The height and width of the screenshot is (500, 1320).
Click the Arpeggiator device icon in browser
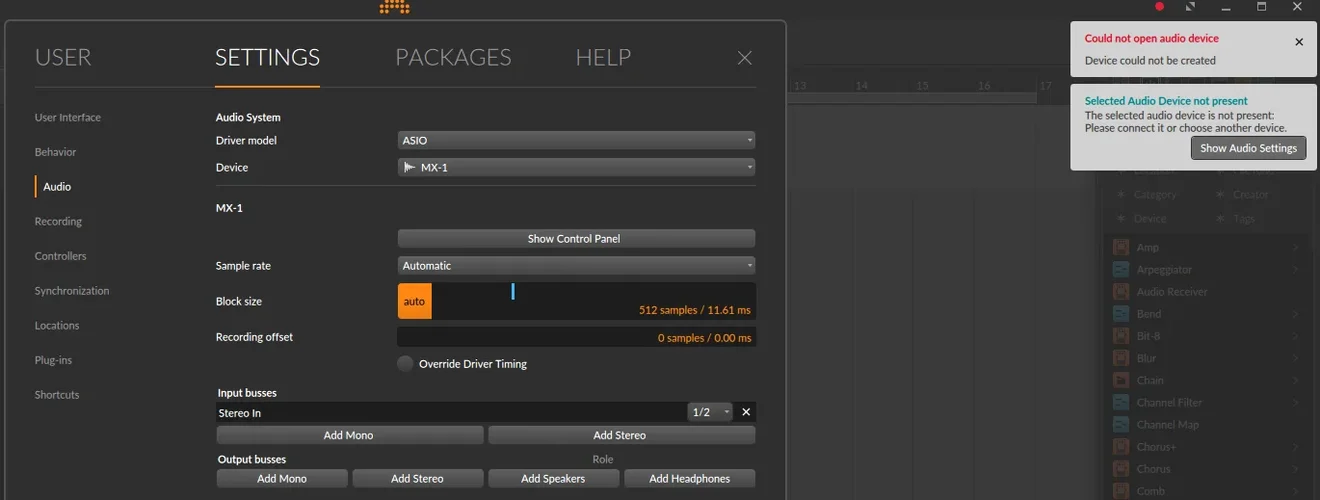[x=1121, y=269]
